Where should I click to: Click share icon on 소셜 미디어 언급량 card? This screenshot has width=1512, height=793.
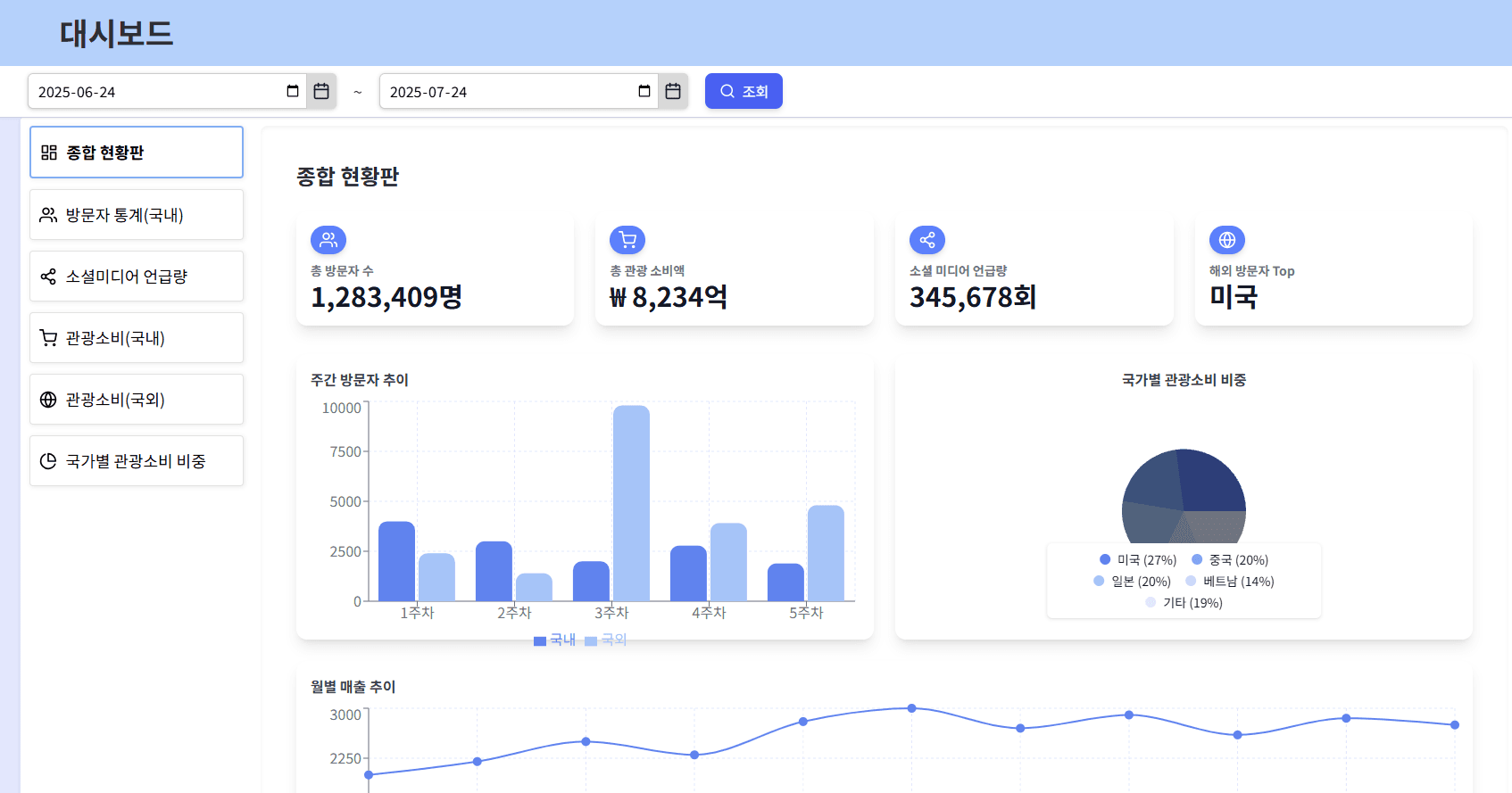927,240
